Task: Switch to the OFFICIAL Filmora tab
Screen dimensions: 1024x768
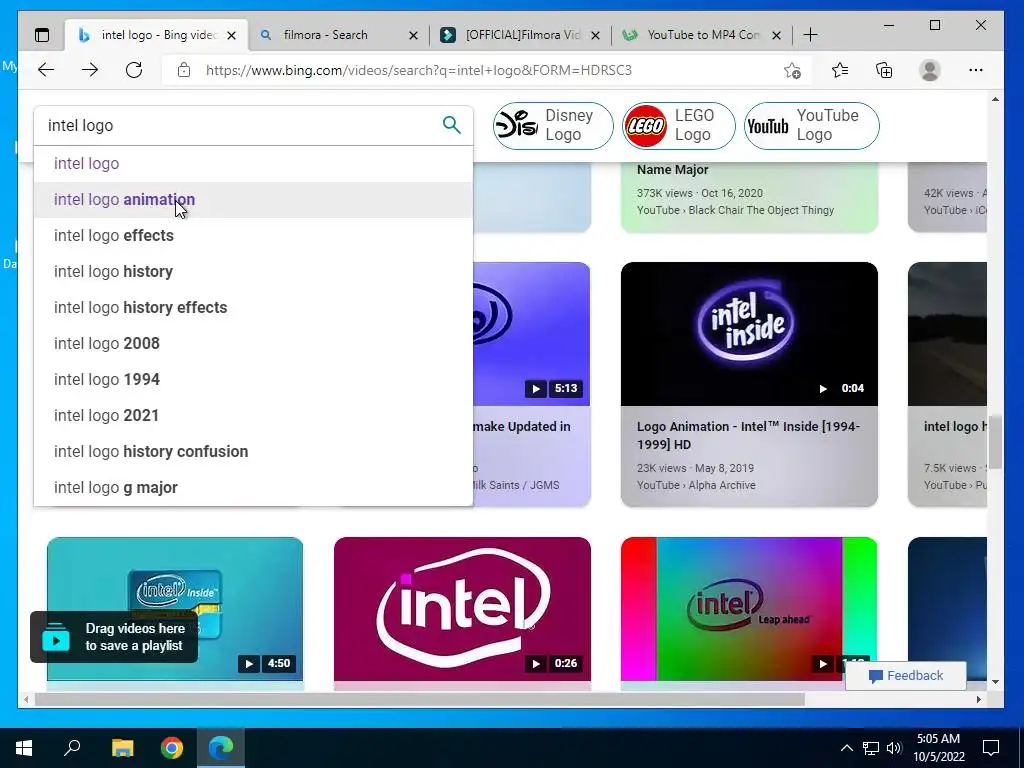Action: tap(522, 35)
